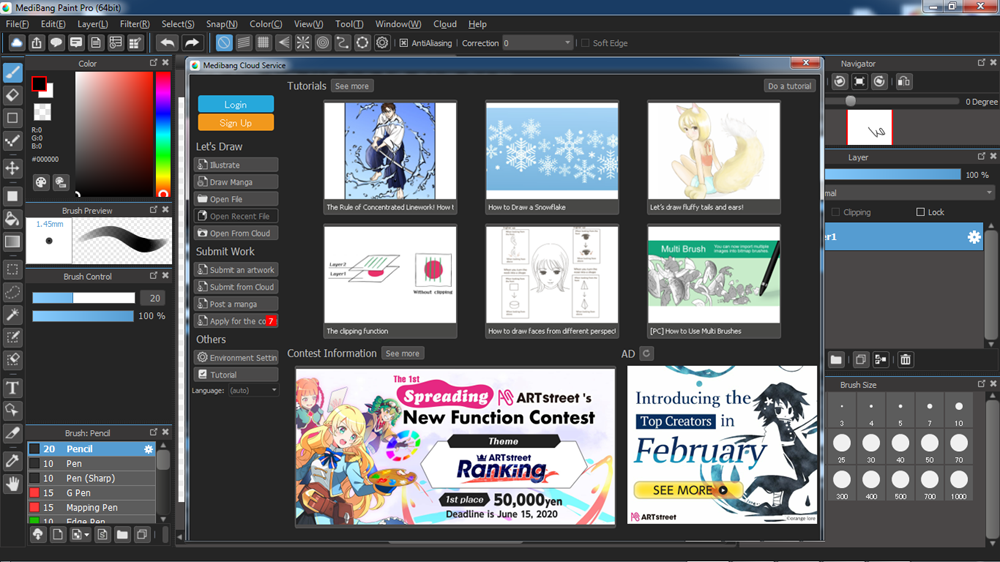Select the Brush tool in left toolbar
Image resolution: width=1000 pixels, height=562 pixels.
pyautogui.click(x=12, y=73)
